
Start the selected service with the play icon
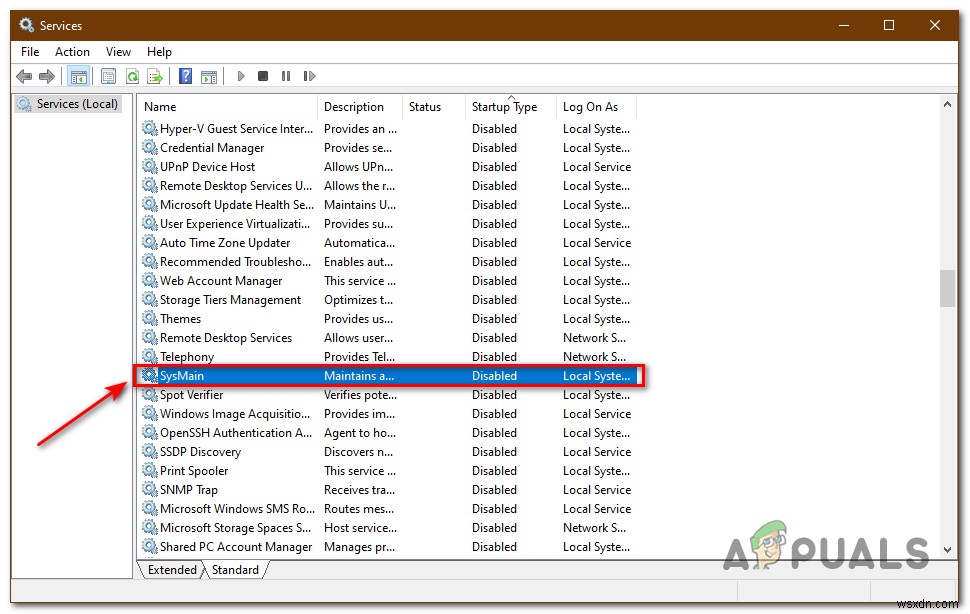[x=240, y=75]
